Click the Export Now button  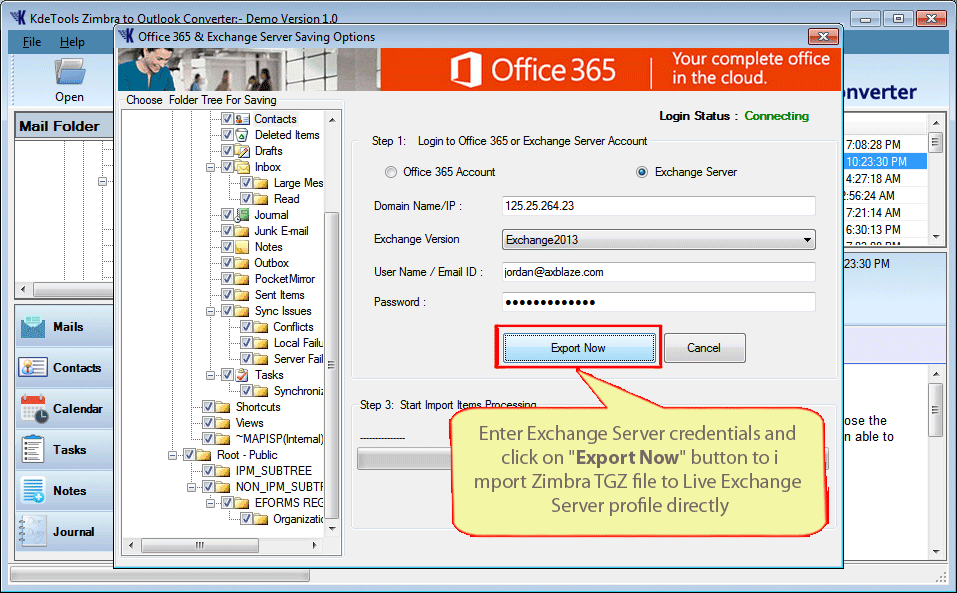[579, 348]
